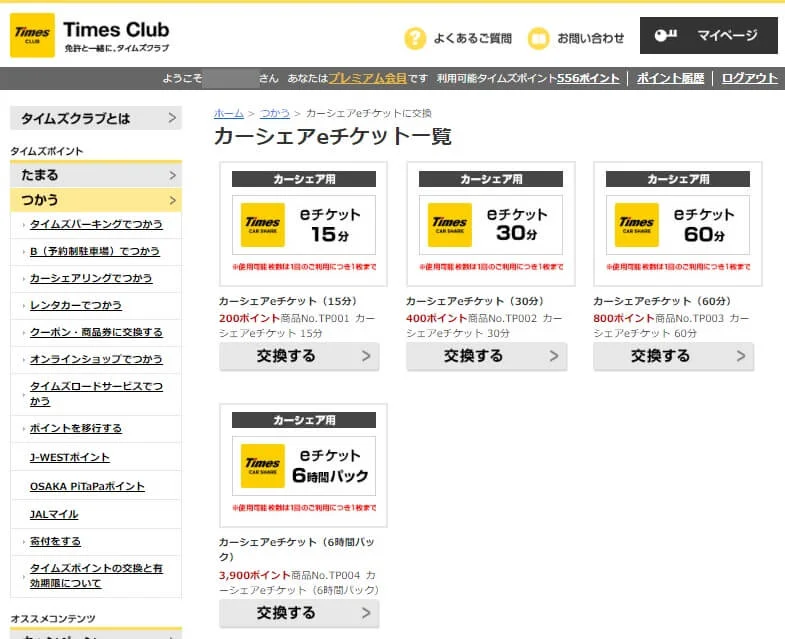Open タイムズポイントの交換と有効期限について link
Screen dimensions: 785x639
coord(96,576)
